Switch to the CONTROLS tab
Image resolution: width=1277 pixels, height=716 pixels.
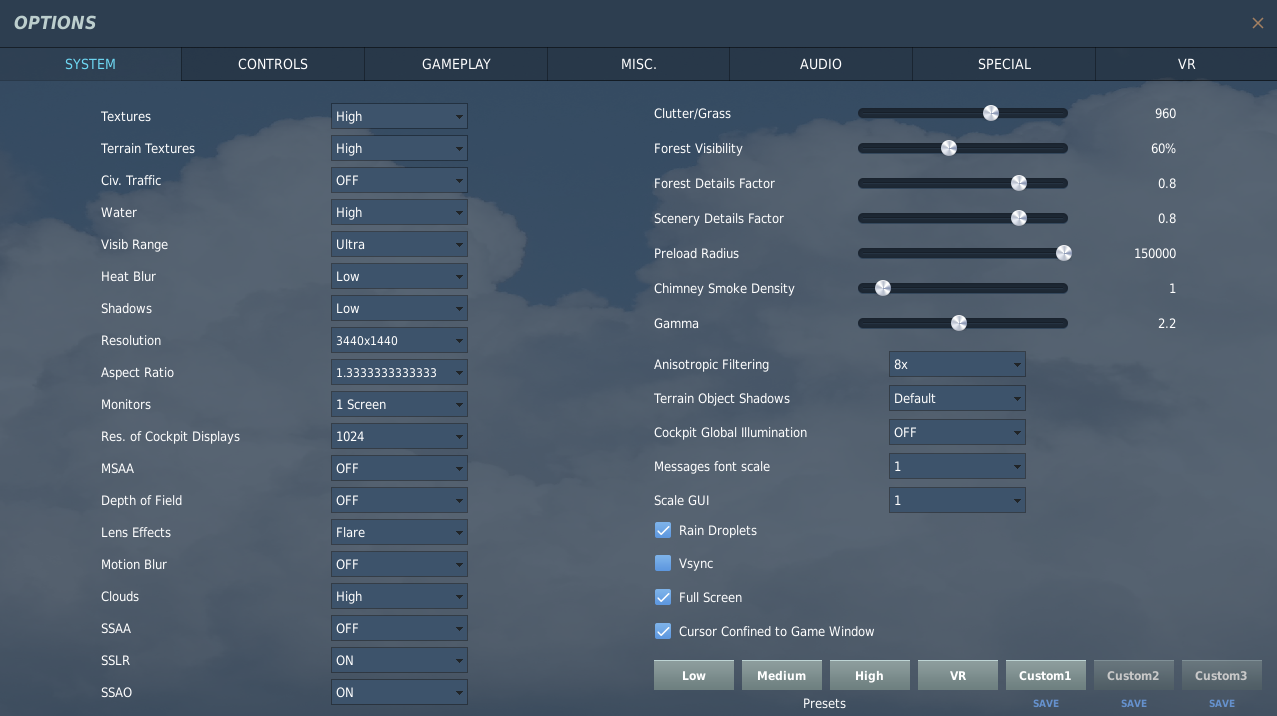273,64
